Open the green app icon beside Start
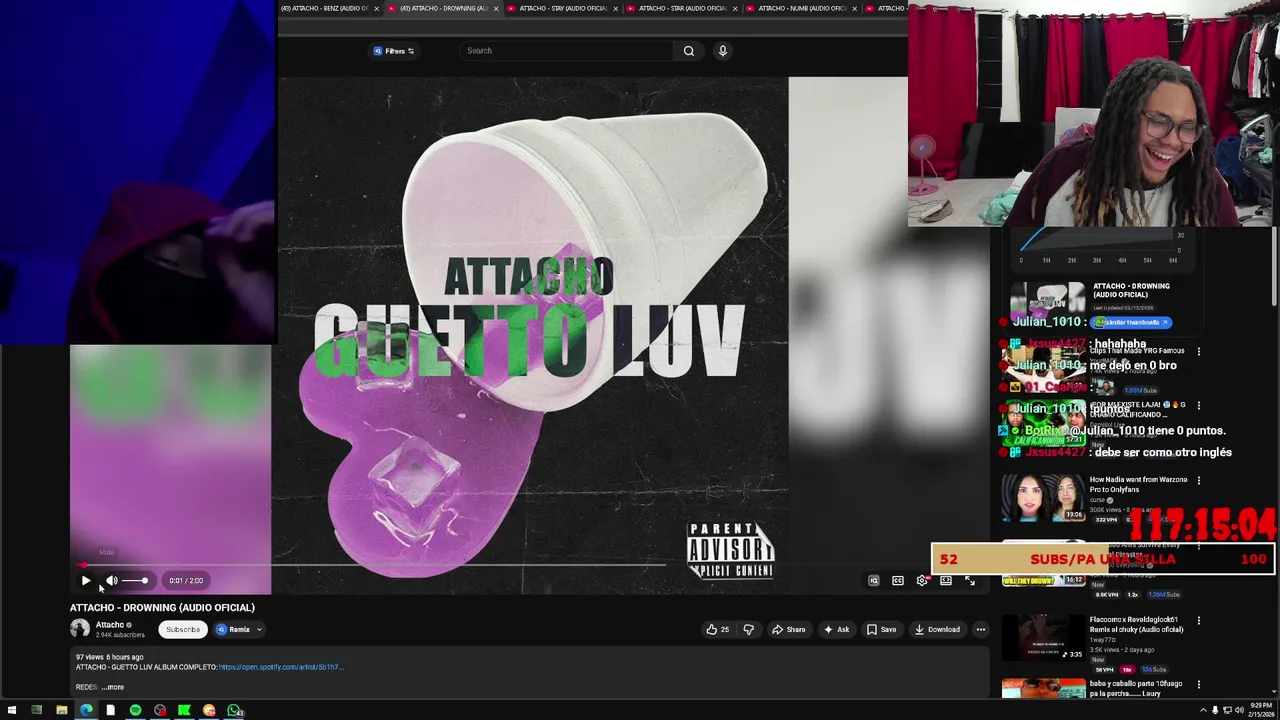This screenshot has height=720, width=1280. tap(36, 711)
